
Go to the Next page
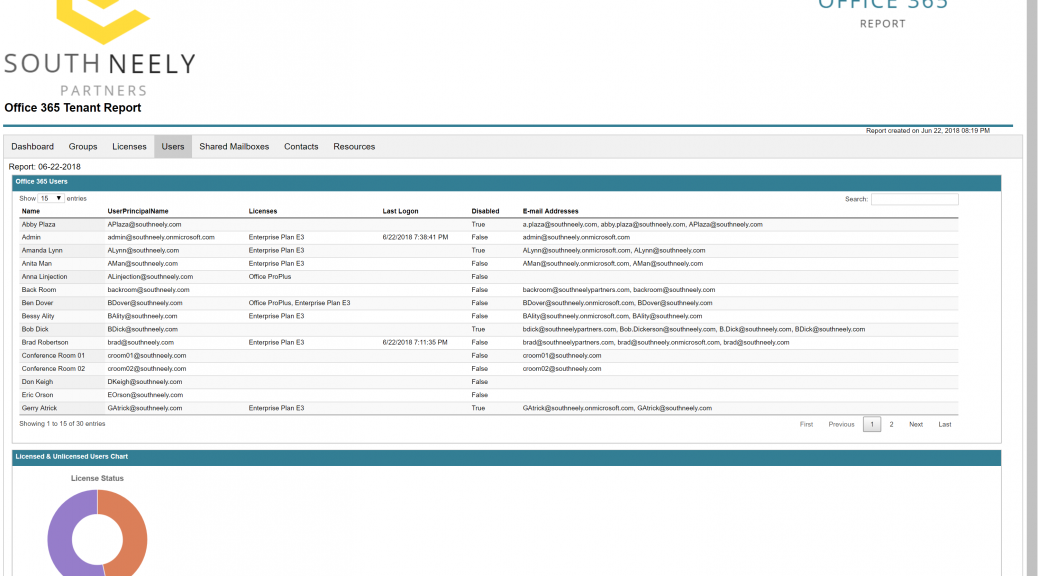tap(916, 424)
